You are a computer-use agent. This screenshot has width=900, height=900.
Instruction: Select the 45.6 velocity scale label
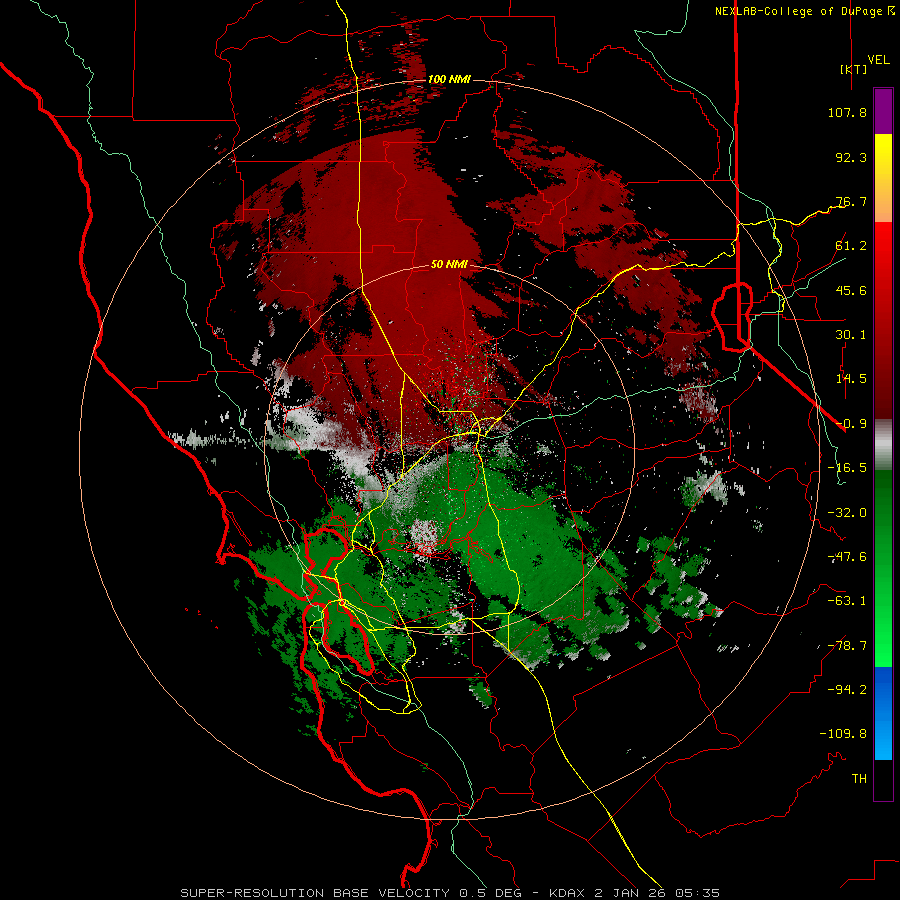[x=851, y=290]
